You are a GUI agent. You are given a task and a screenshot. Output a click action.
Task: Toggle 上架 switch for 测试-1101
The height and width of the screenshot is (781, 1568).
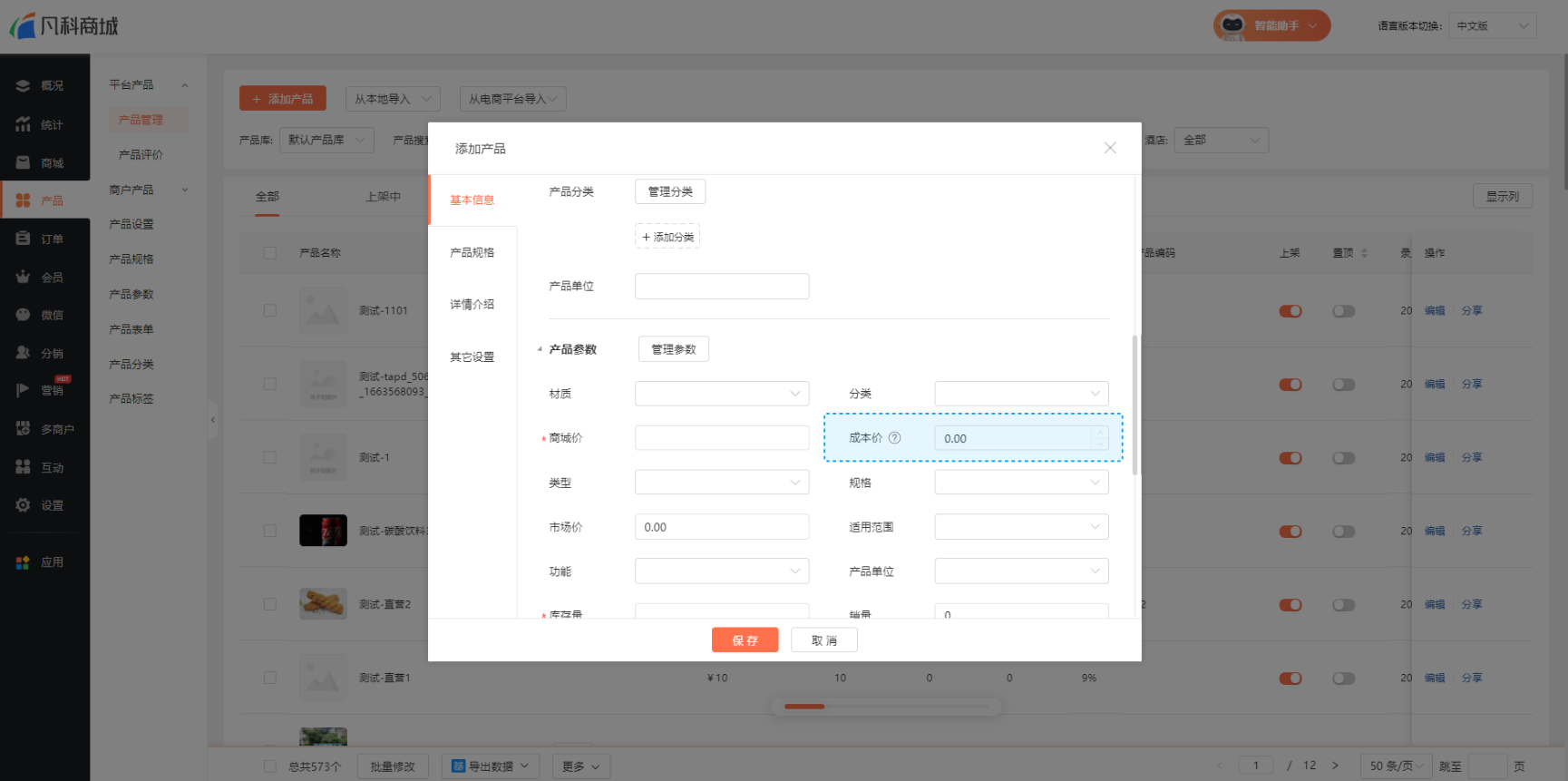pyautogui.click(x=1290, y=311)
